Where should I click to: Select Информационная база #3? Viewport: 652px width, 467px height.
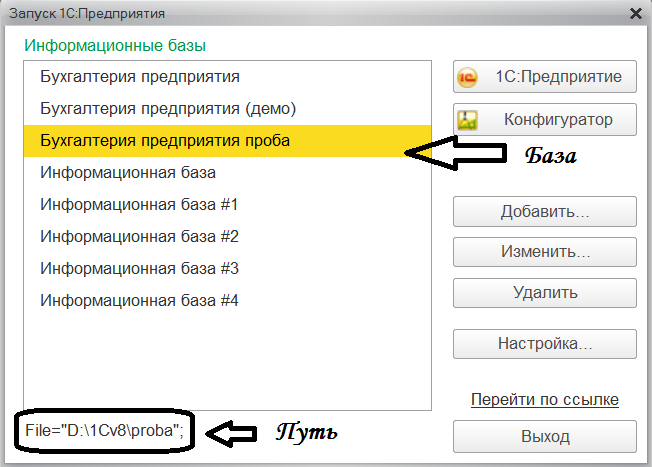tap(227, 269)
